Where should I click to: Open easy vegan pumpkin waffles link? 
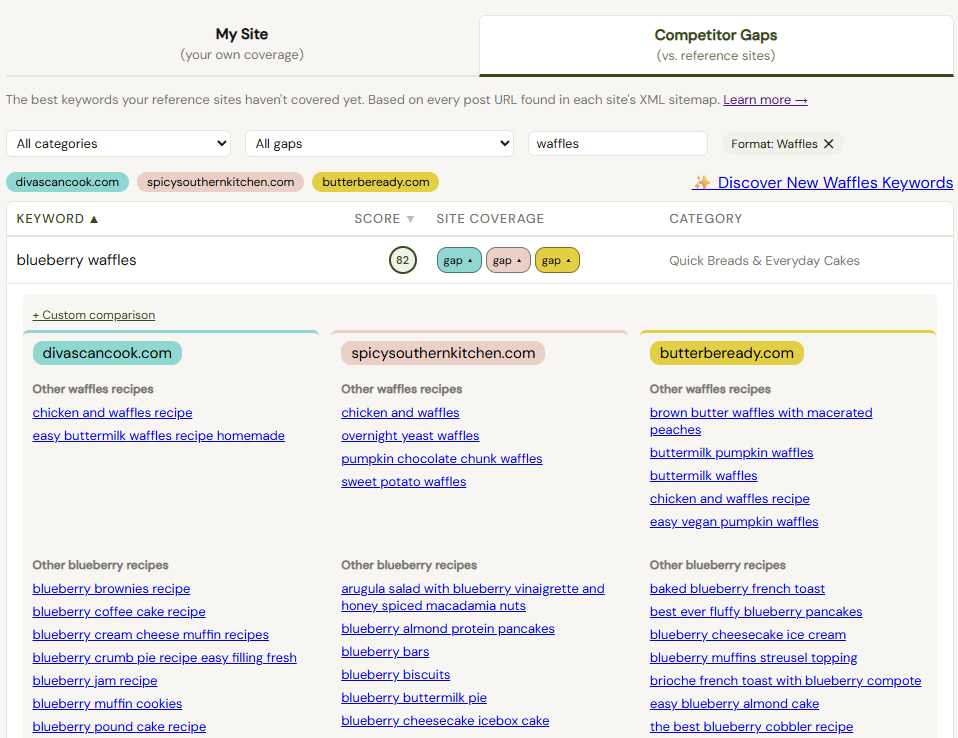tap(734, 522)
